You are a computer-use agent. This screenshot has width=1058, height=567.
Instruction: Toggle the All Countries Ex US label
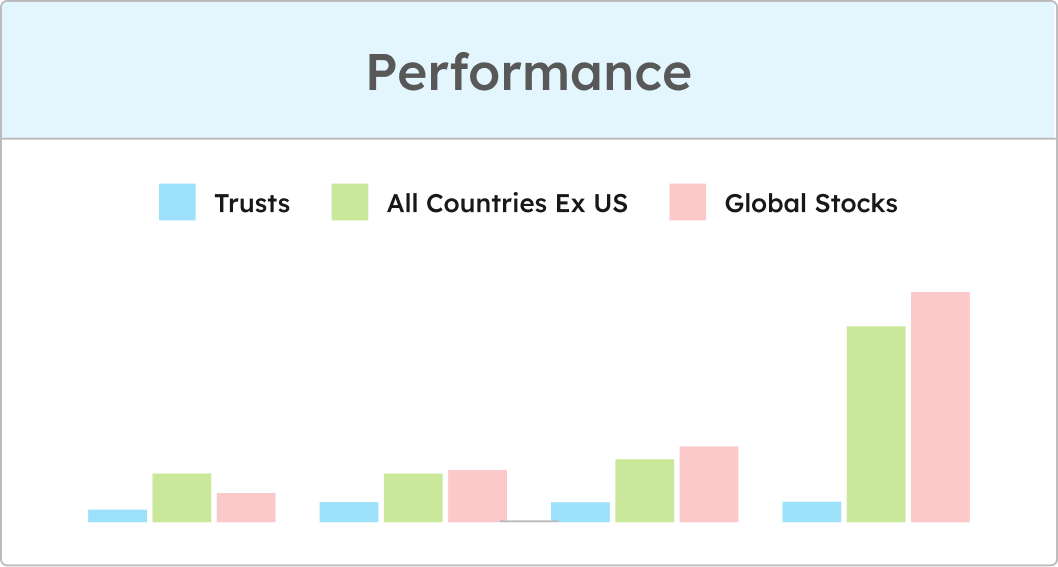[507, 204]
